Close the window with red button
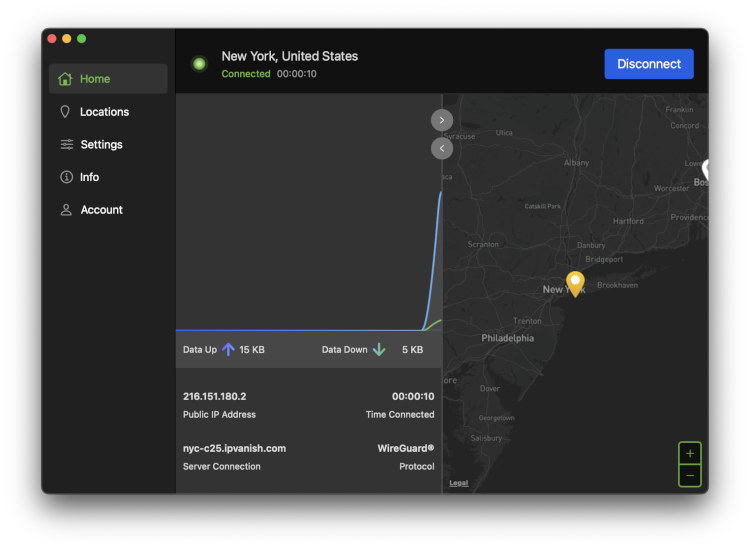The width and height of the screenshot is (750, 549). [52, 38]
